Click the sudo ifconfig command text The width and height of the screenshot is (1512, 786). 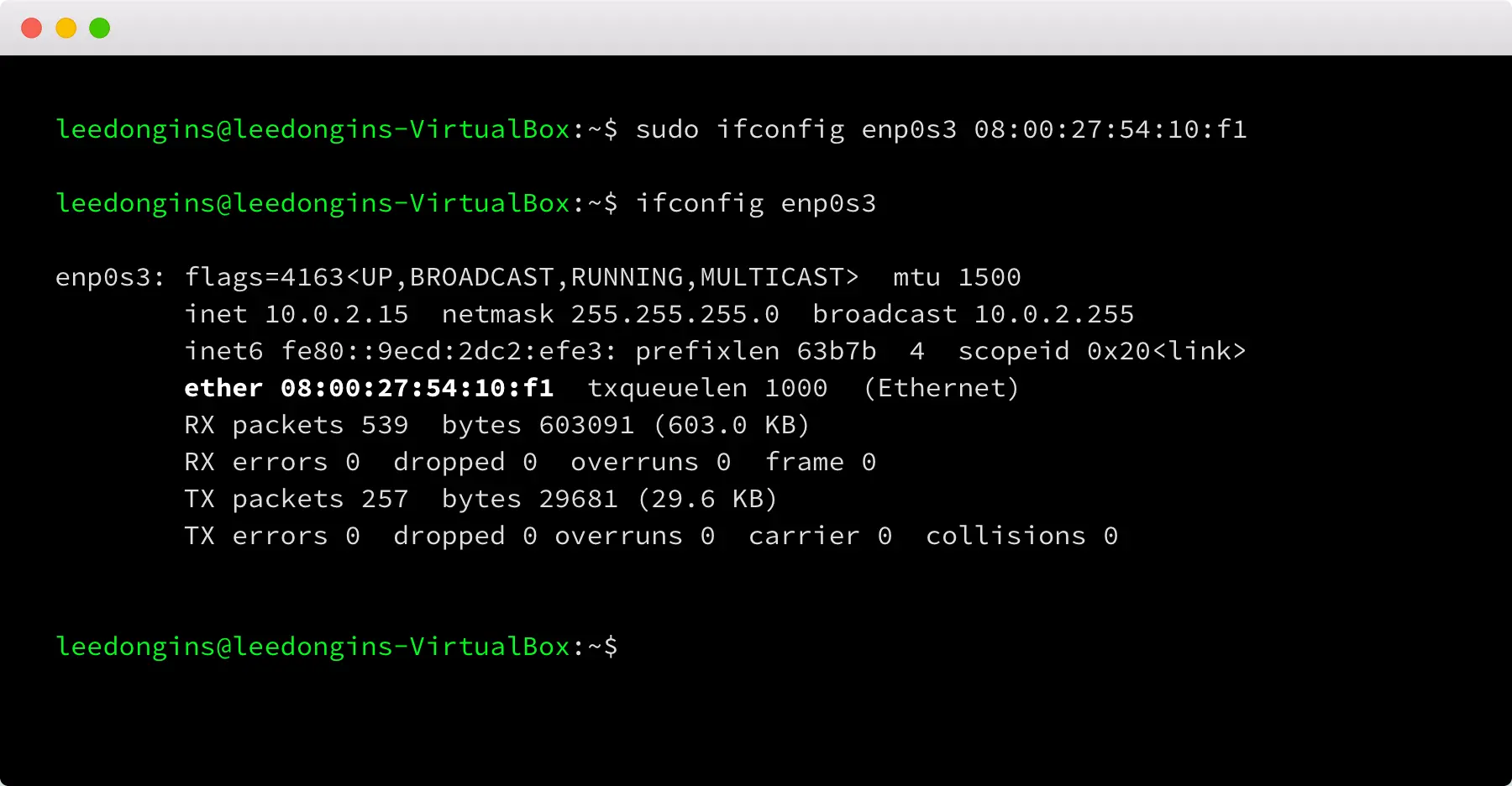[739, 129]
